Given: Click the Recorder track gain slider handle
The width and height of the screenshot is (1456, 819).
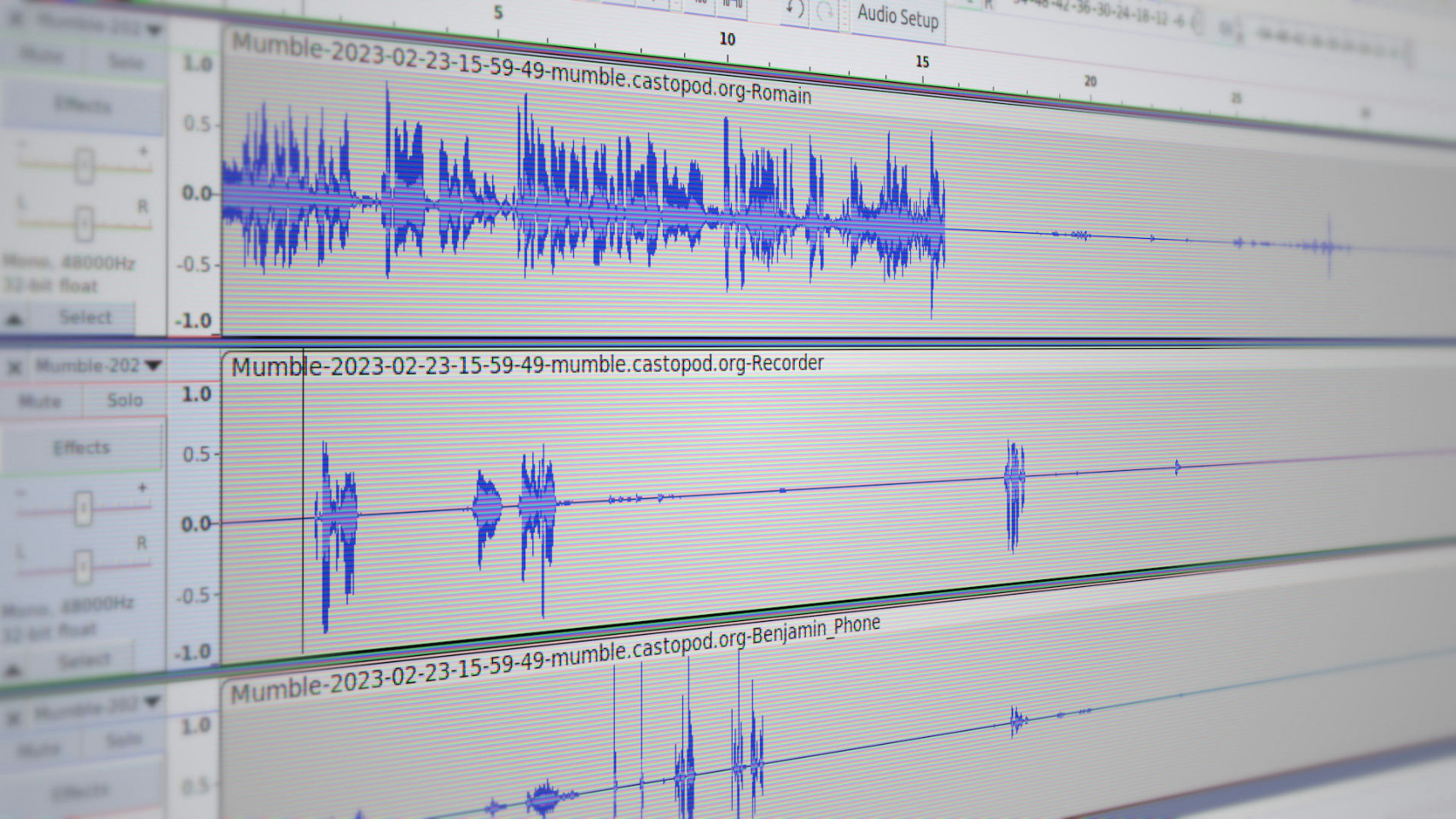Looking at the screenshot, I should [x=83, y=509].
